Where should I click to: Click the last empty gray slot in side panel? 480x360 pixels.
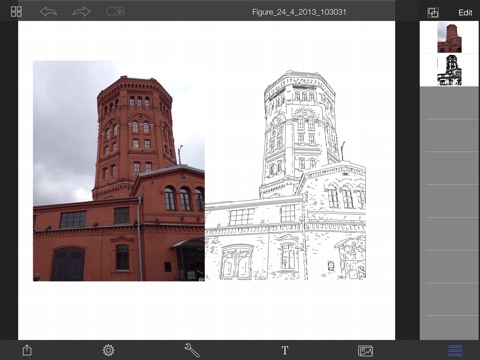pos(449,328)
